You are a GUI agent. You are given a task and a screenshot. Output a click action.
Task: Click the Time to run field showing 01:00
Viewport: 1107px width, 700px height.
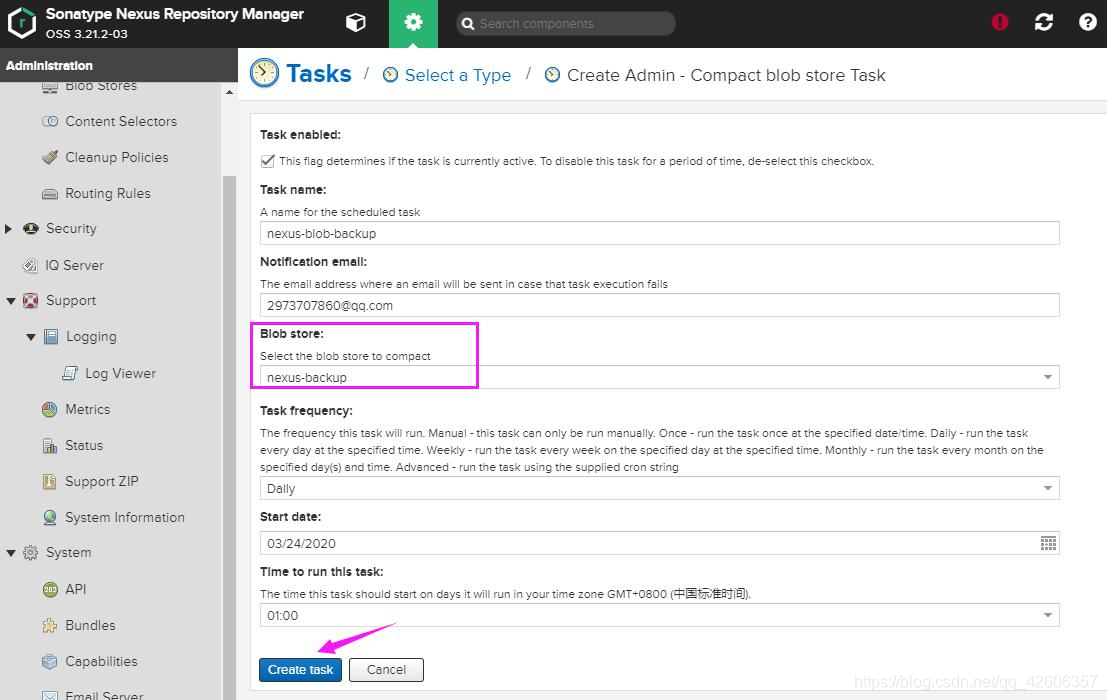(x=659, y=615)
